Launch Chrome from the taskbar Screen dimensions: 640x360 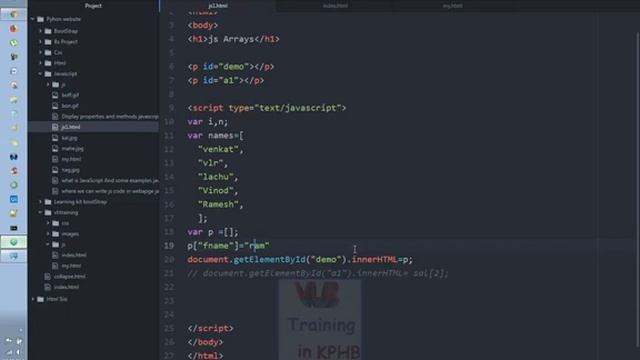(13, 14)
